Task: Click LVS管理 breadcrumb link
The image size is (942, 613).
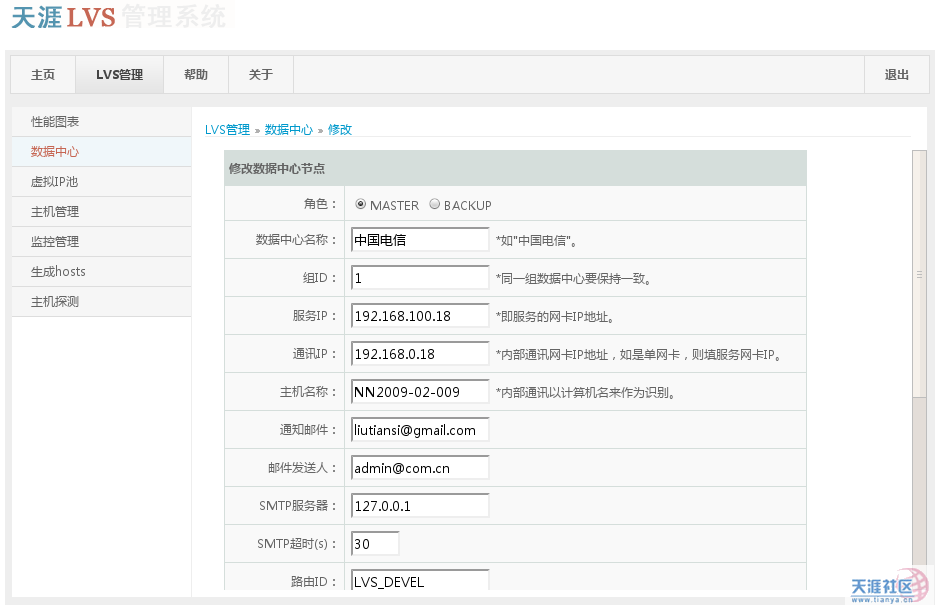Action: 227,130
